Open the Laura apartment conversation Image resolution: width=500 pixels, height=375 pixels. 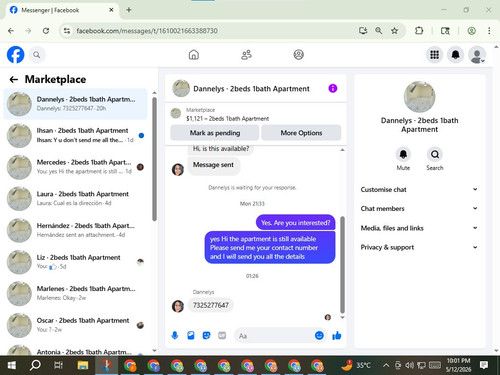tap(75, 199)
